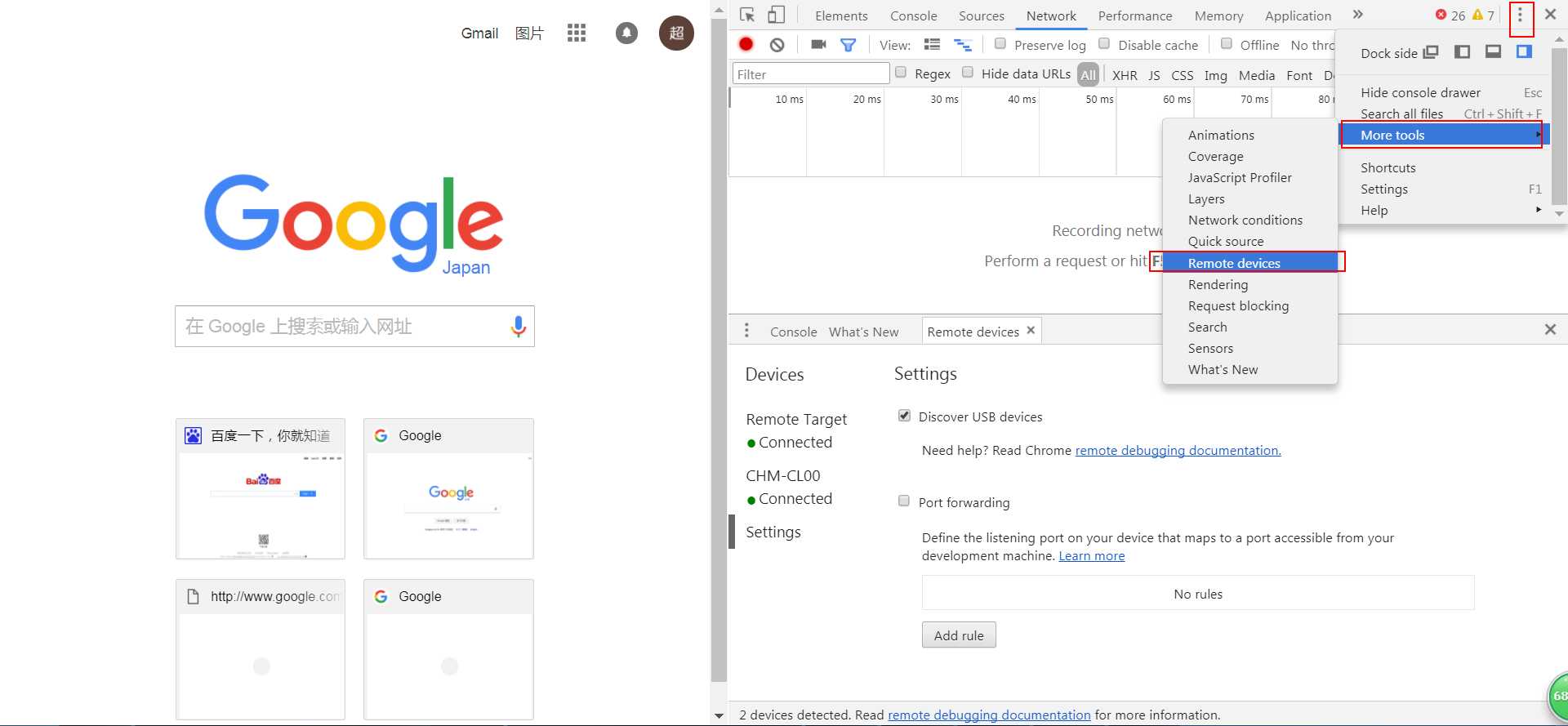Open the console drawer three-dot menu
This screenshot has width=1568, height=726.
pyautogui.click(x=746, y=330)
